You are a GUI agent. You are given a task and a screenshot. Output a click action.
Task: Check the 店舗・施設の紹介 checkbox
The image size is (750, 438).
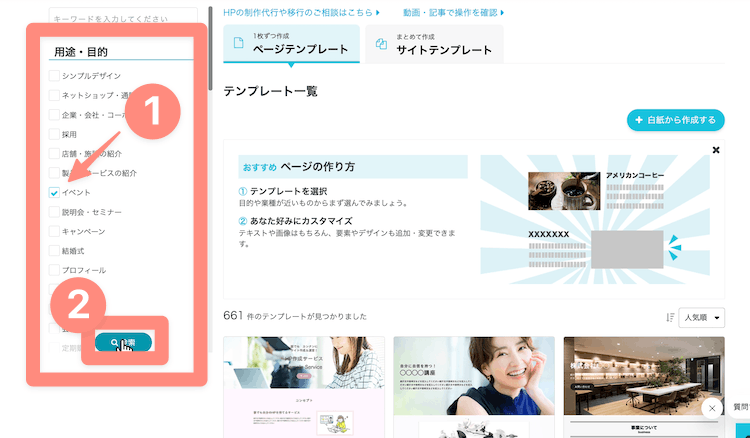54,153
